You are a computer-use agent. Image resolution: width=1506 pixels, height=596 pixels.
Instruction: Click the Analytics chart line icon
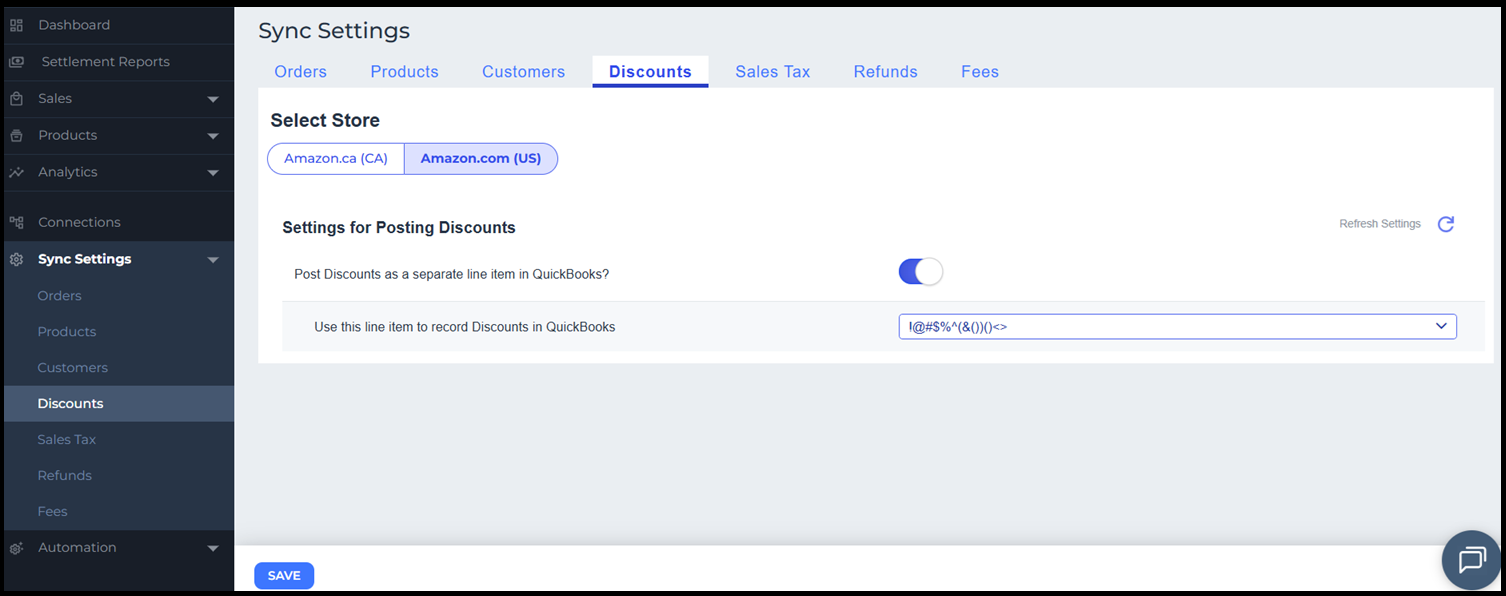coord(16,172)
